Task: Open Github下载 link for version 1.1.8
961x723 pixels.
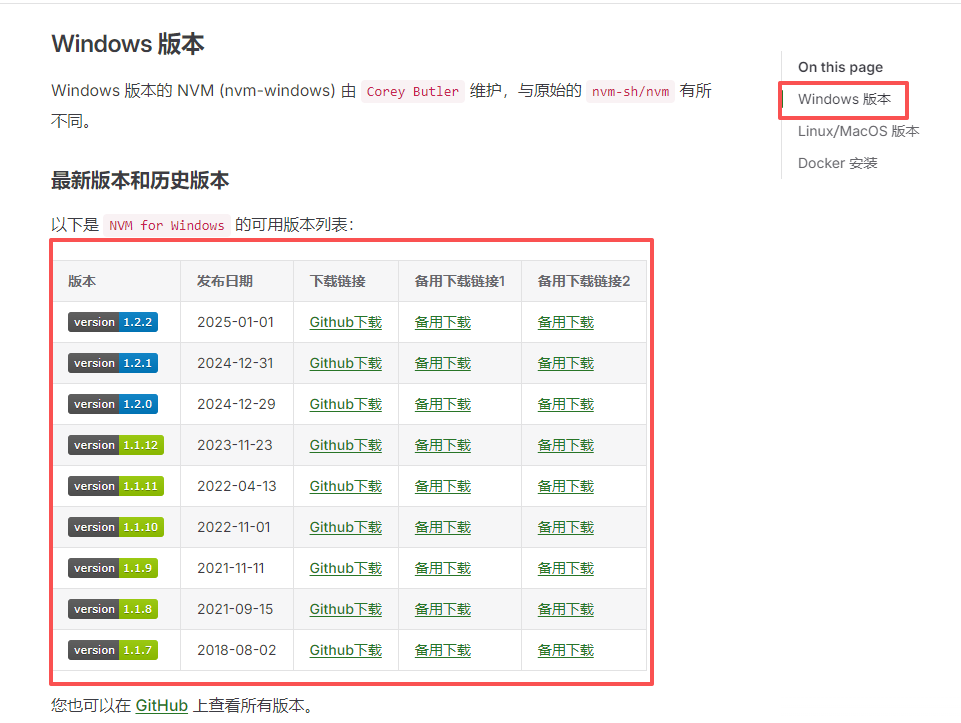Action: (346, 610)
